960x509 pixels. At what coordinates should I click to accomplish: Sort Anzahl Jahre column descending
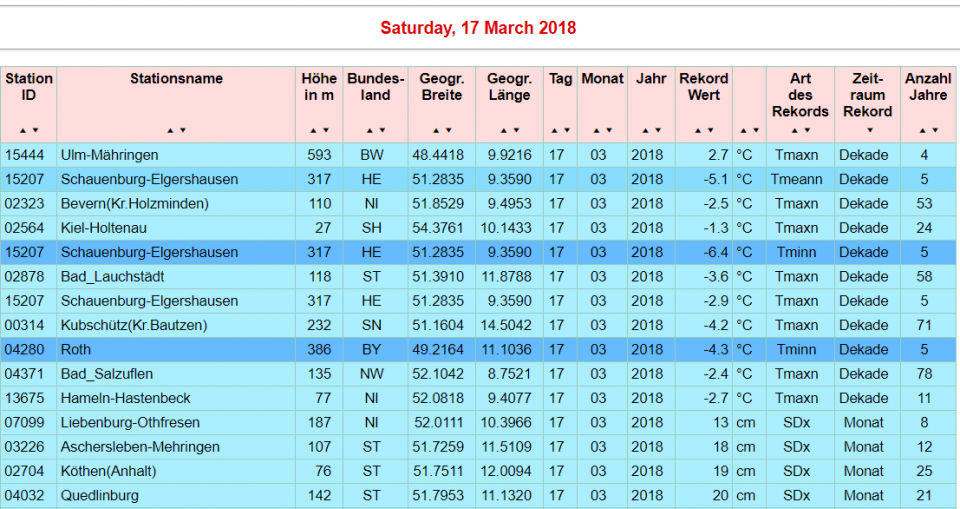tap(934, 131)
